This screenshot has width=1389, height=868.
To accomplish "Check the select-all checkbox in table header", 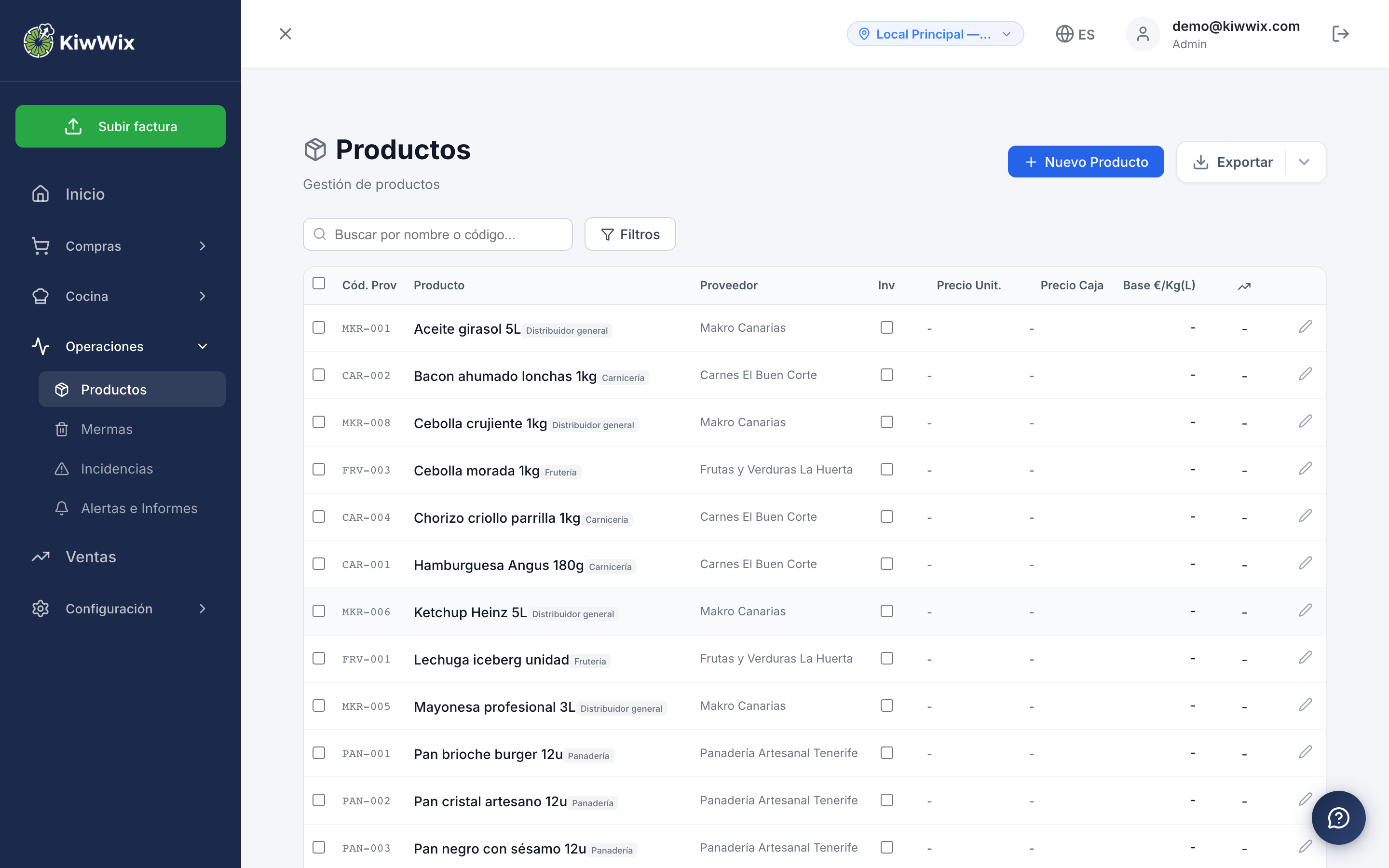I will tap(319, 284).
